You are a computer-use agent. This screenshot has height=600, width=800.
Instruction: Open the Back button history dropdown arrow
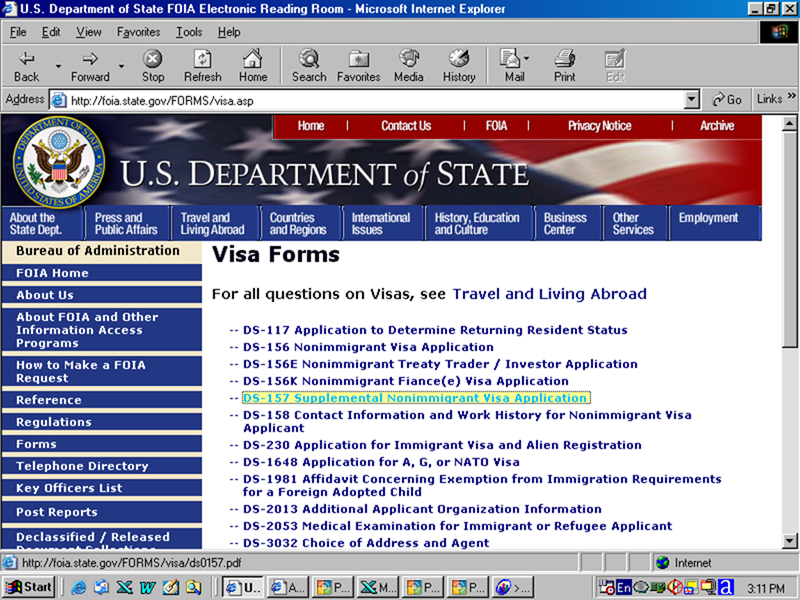click(58, 66)
